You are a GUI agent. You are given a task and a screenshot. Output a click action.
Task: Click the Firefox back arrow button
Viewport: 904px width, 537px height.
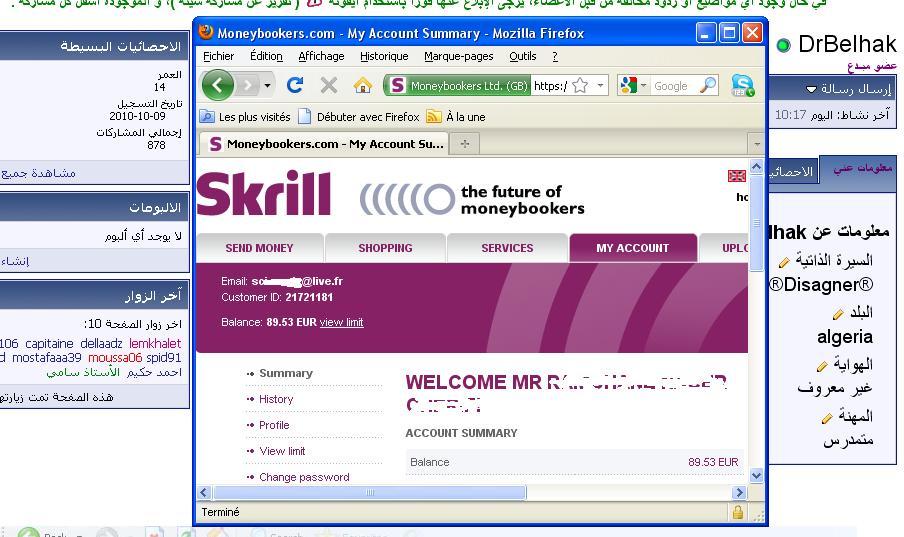click(217, 85)
